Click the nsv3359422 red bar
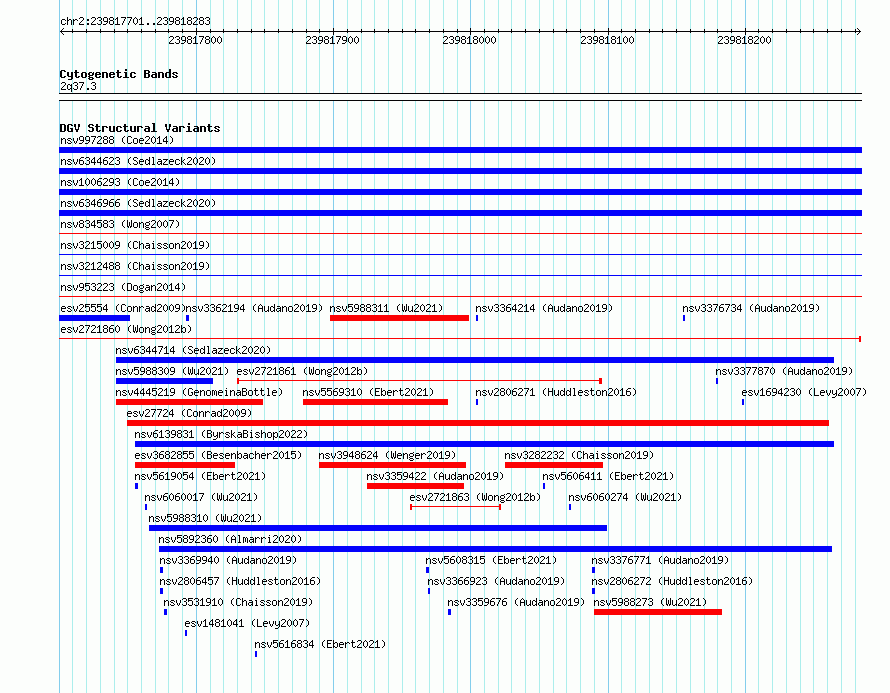This screenshot has width=890, height=693. [x=415, y=486]
